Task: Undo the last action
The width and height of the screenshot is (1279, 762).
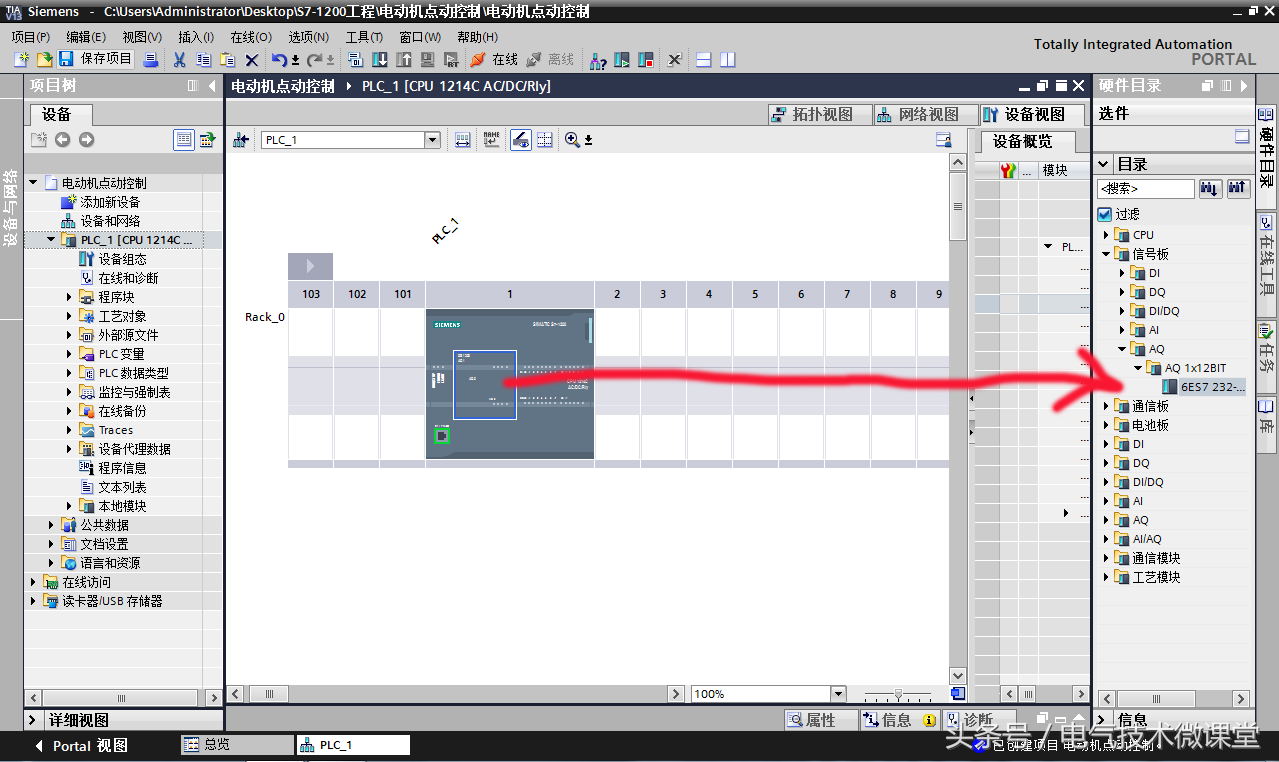Action: point(280,59)
